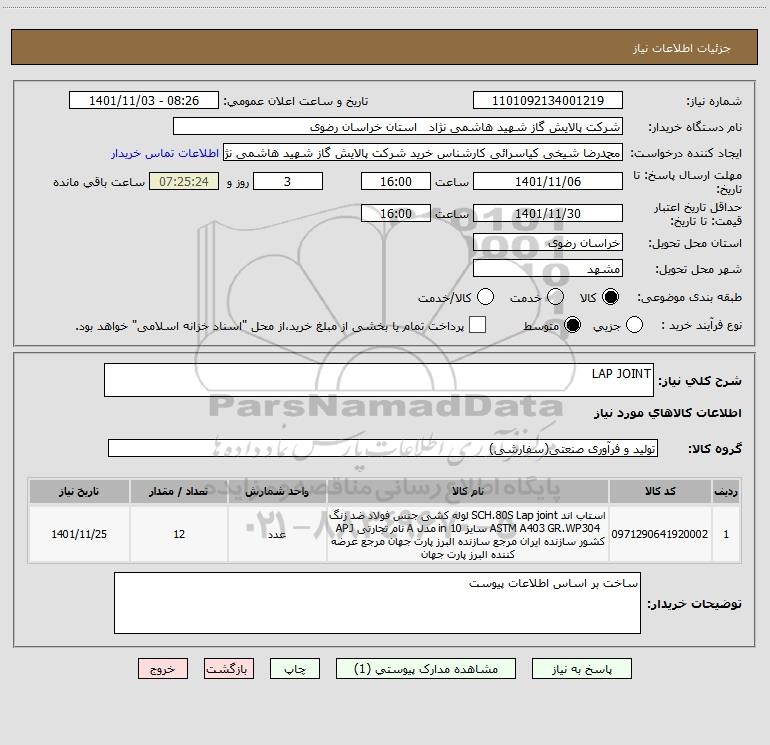Select the کالا radio button
The height and width of the screenshot is (745, 770).
click(610, 297)
